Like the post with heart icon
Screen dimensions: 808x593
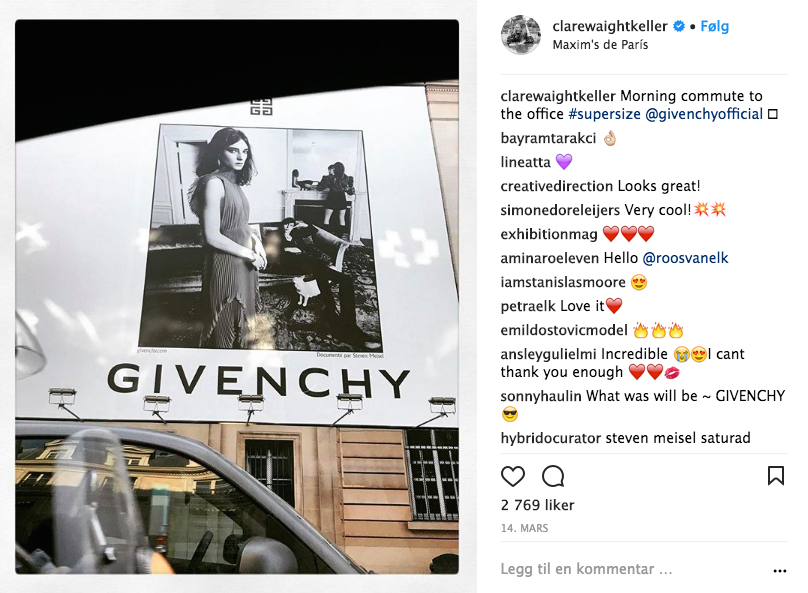point(513,476)
